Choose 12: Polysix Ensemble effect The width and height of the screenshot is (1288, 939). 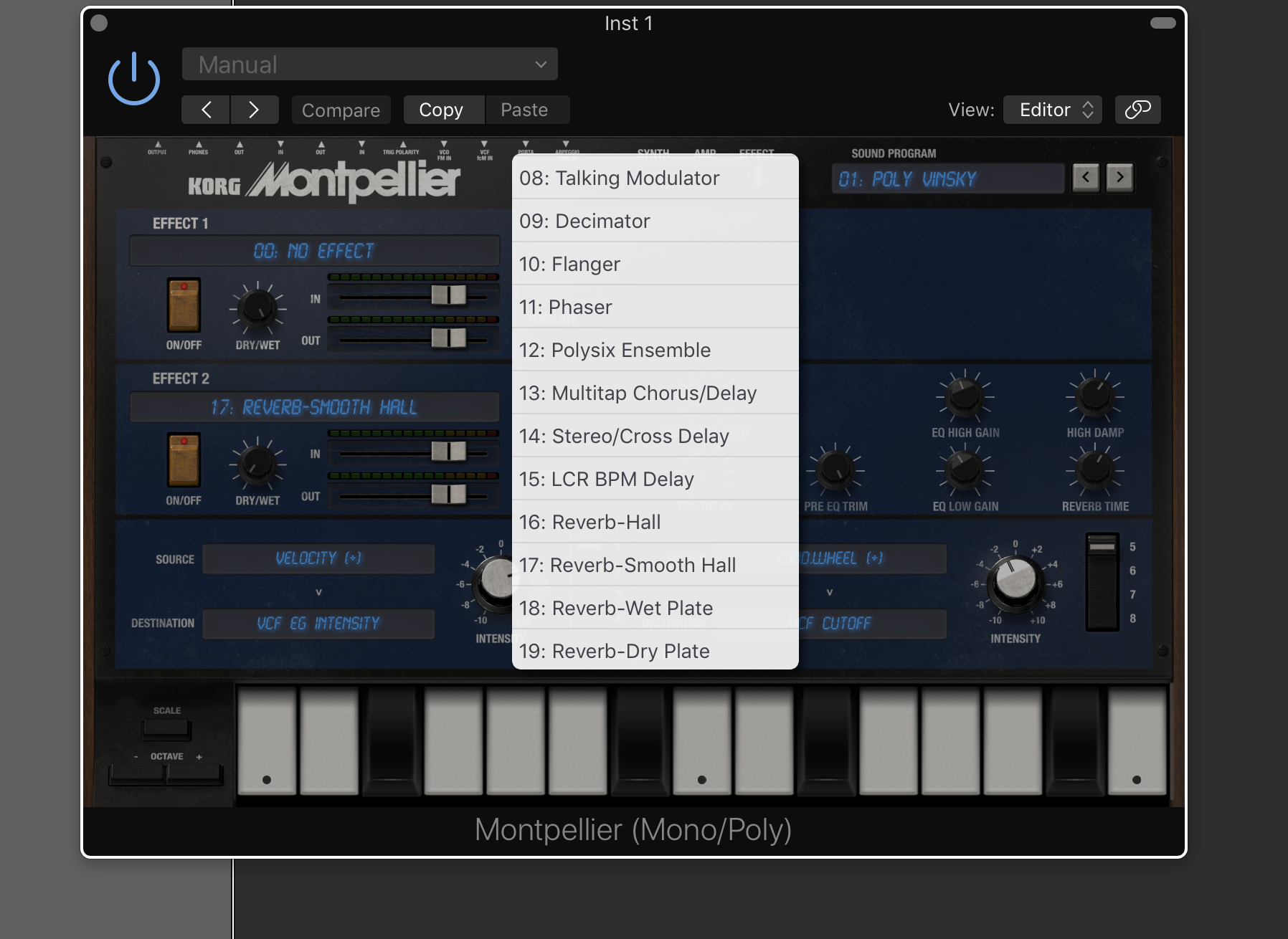point(655,350)
